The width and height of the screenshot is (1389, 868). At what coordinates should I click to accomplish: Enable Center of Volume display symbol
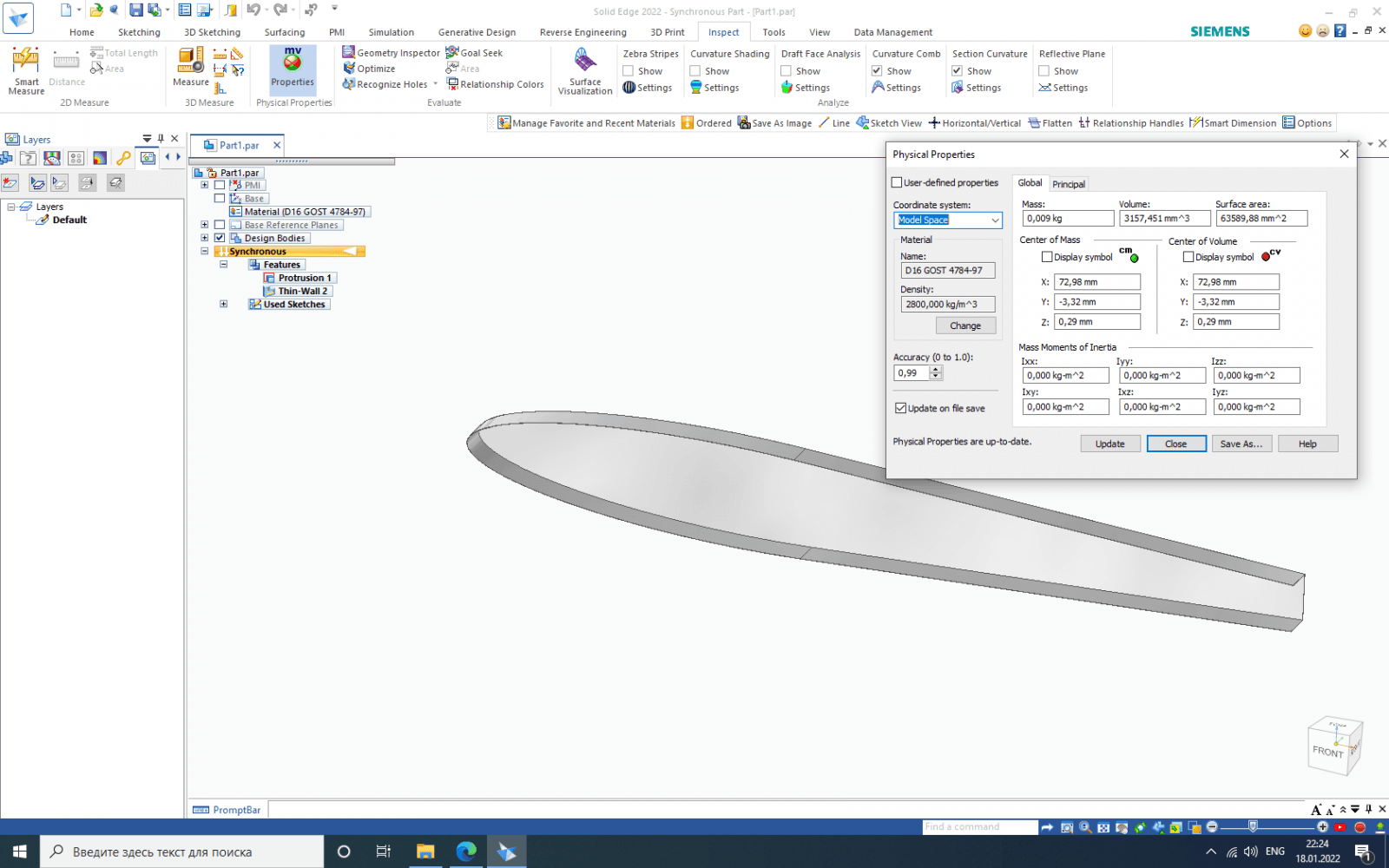click(x=1188, y=257)
